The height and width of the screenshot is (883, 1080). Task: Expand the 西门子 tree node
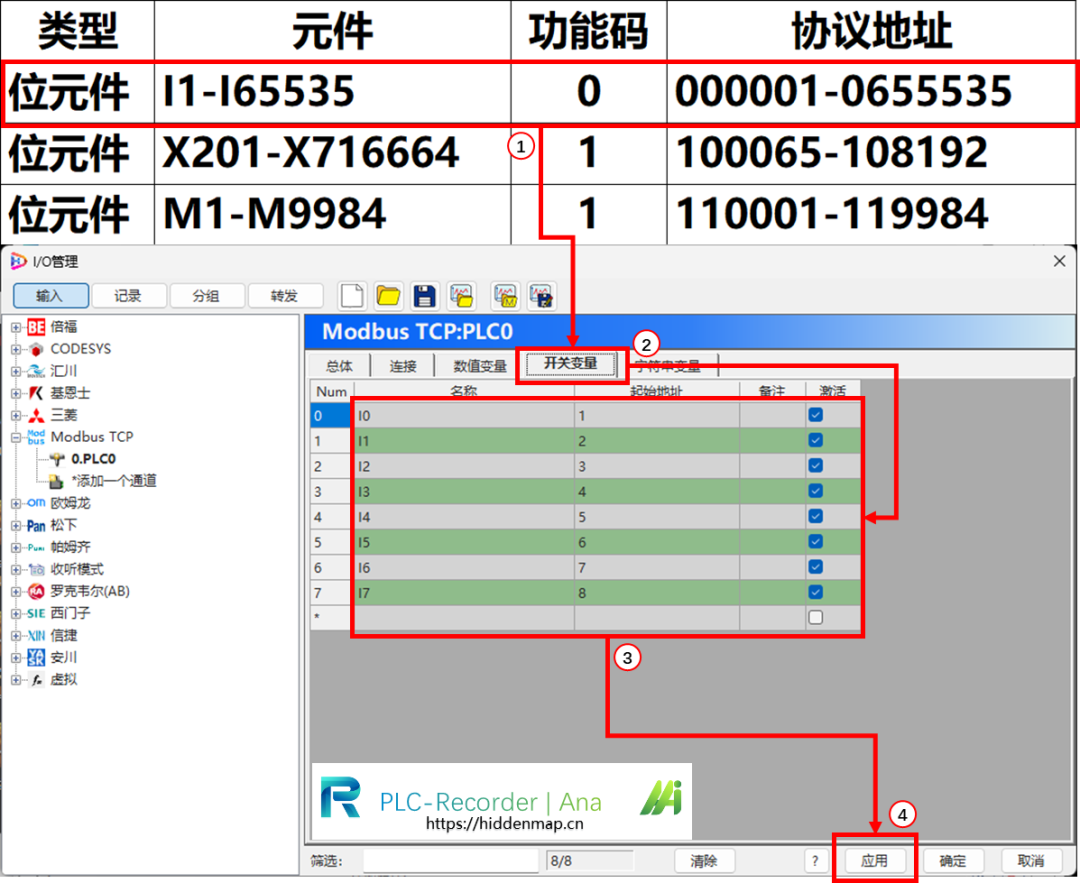16,614
